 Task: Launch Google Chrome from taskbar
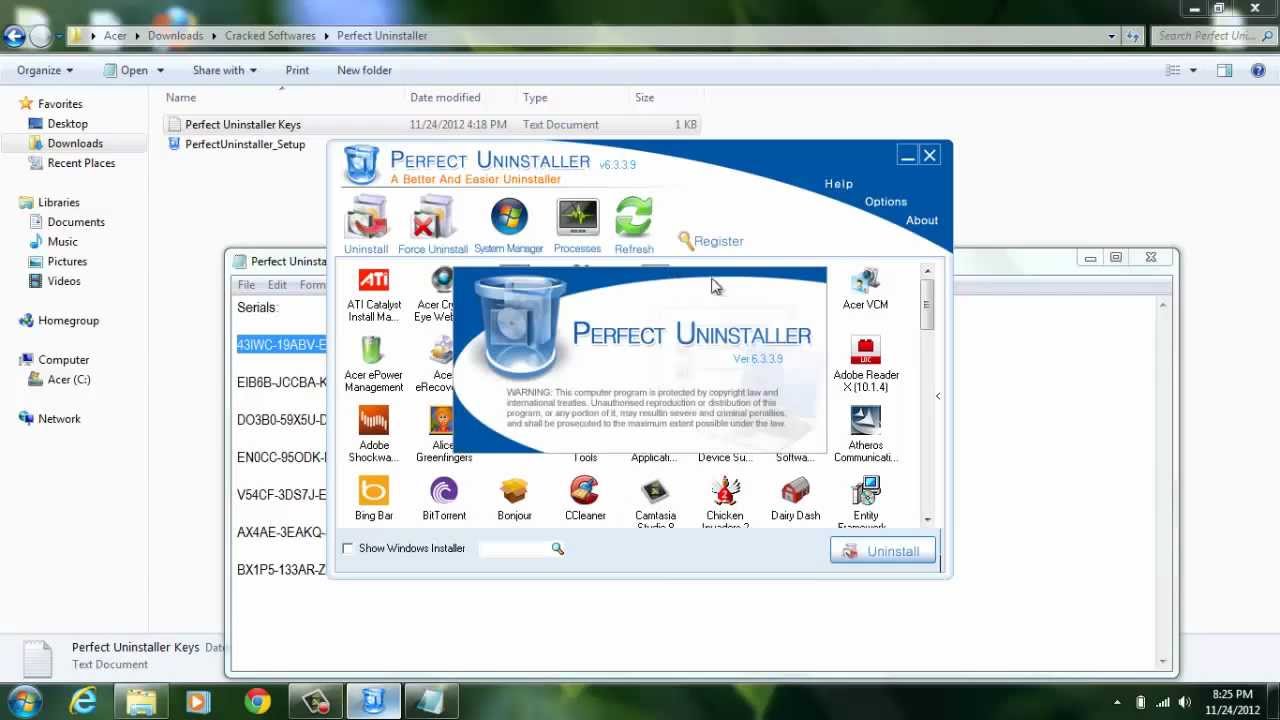point(258,702)
